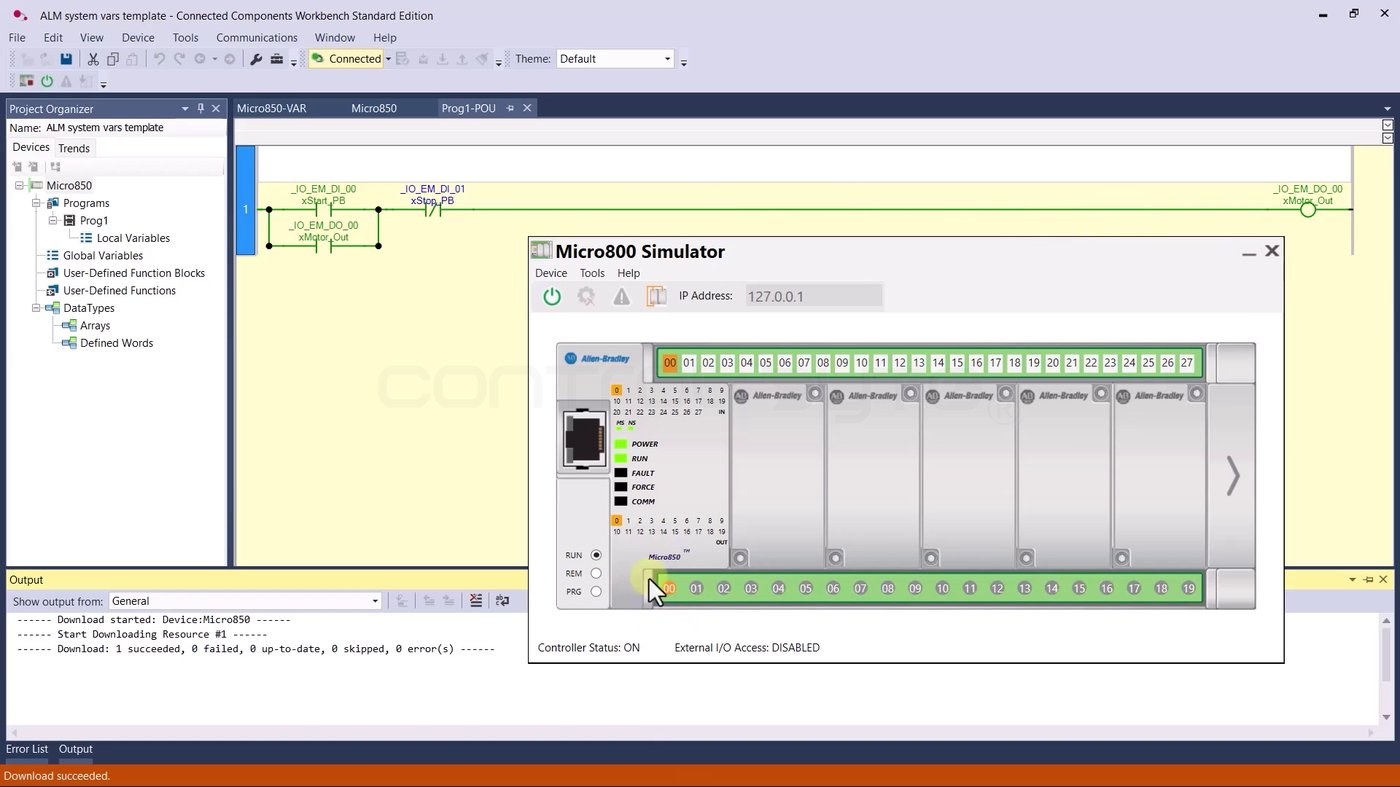
Task: Open the simulator Help menu
Action: coord(628,273)
